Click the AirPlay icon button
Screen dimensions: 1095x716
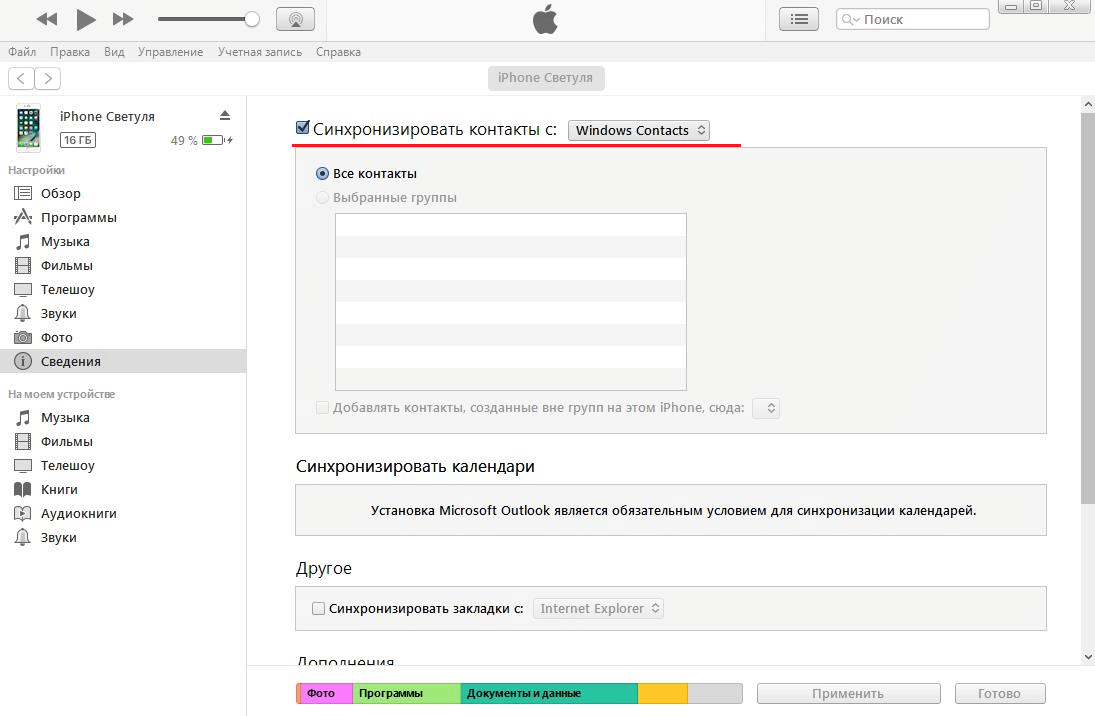[x=294, y=19]
